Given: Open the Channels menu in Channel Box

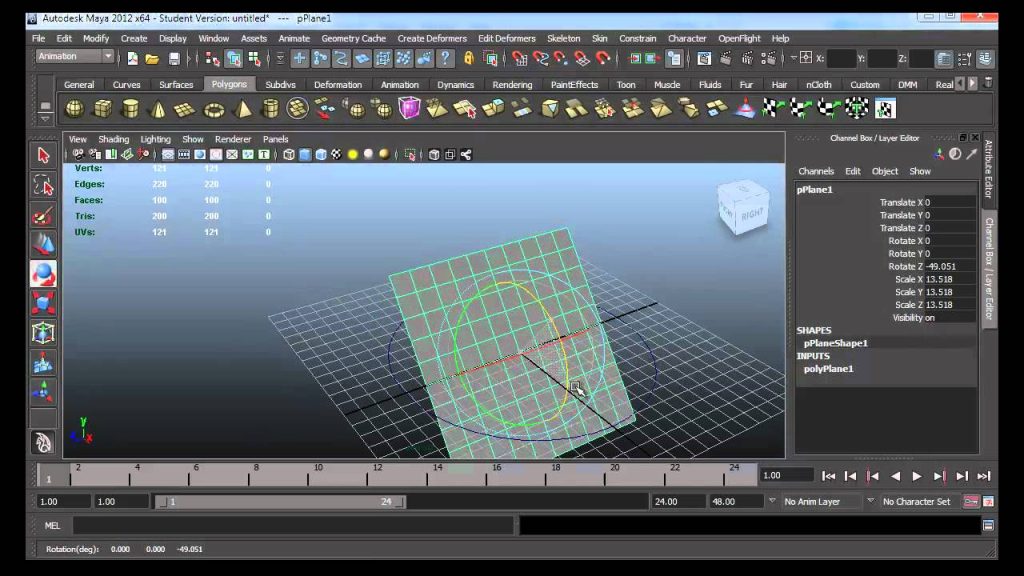Looking at the screenshot, I should pyautogui.click(x=816, y=171).
